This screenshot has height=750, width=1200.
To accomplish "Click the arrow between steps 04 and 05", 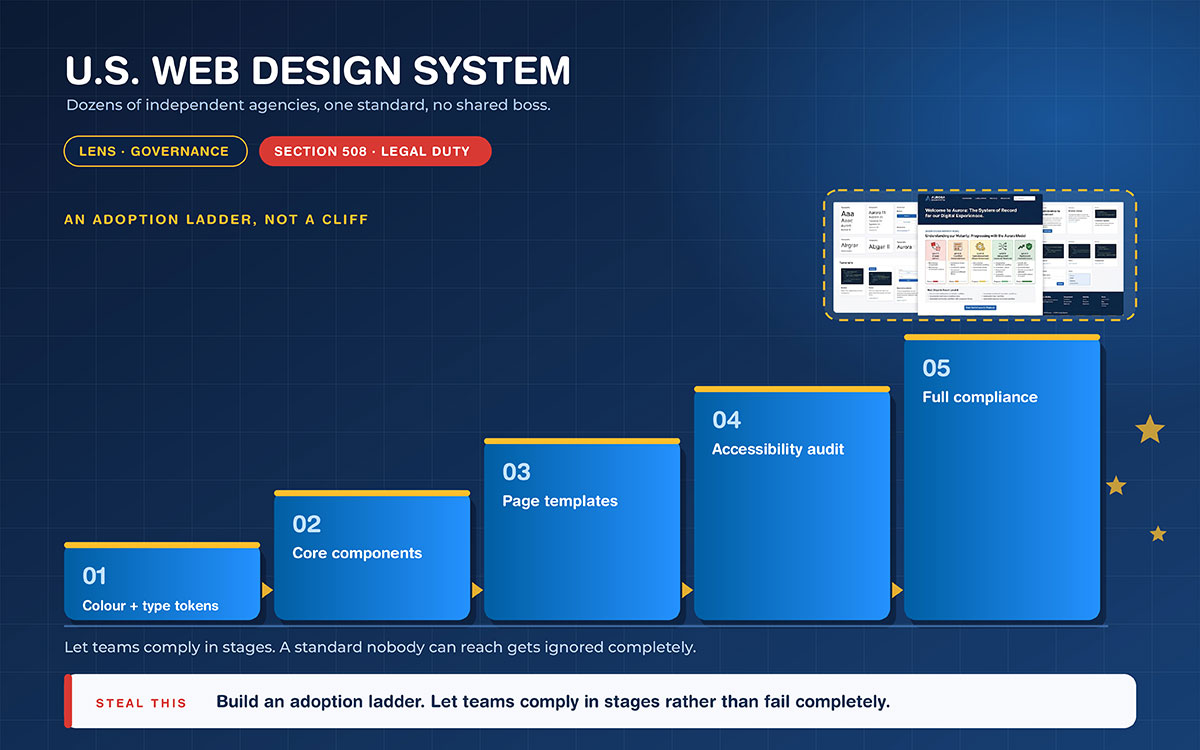I will tap(897, 590).
